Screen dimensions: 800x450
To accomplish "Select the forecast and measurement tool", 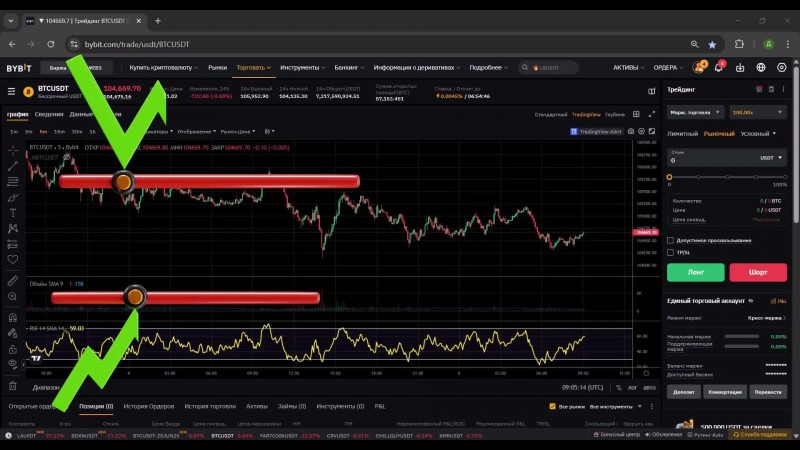I will (x=13, y=244).
